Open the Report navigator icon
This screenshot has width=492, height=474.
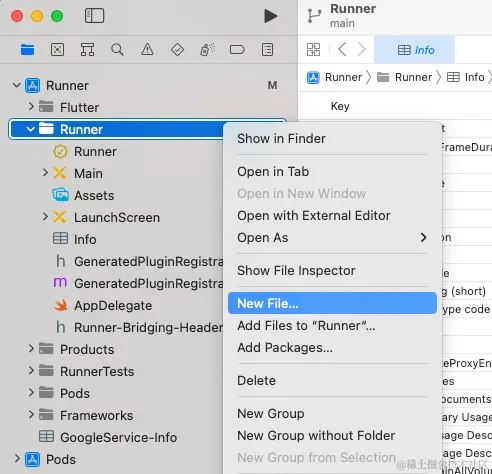[x=267, y=50]
